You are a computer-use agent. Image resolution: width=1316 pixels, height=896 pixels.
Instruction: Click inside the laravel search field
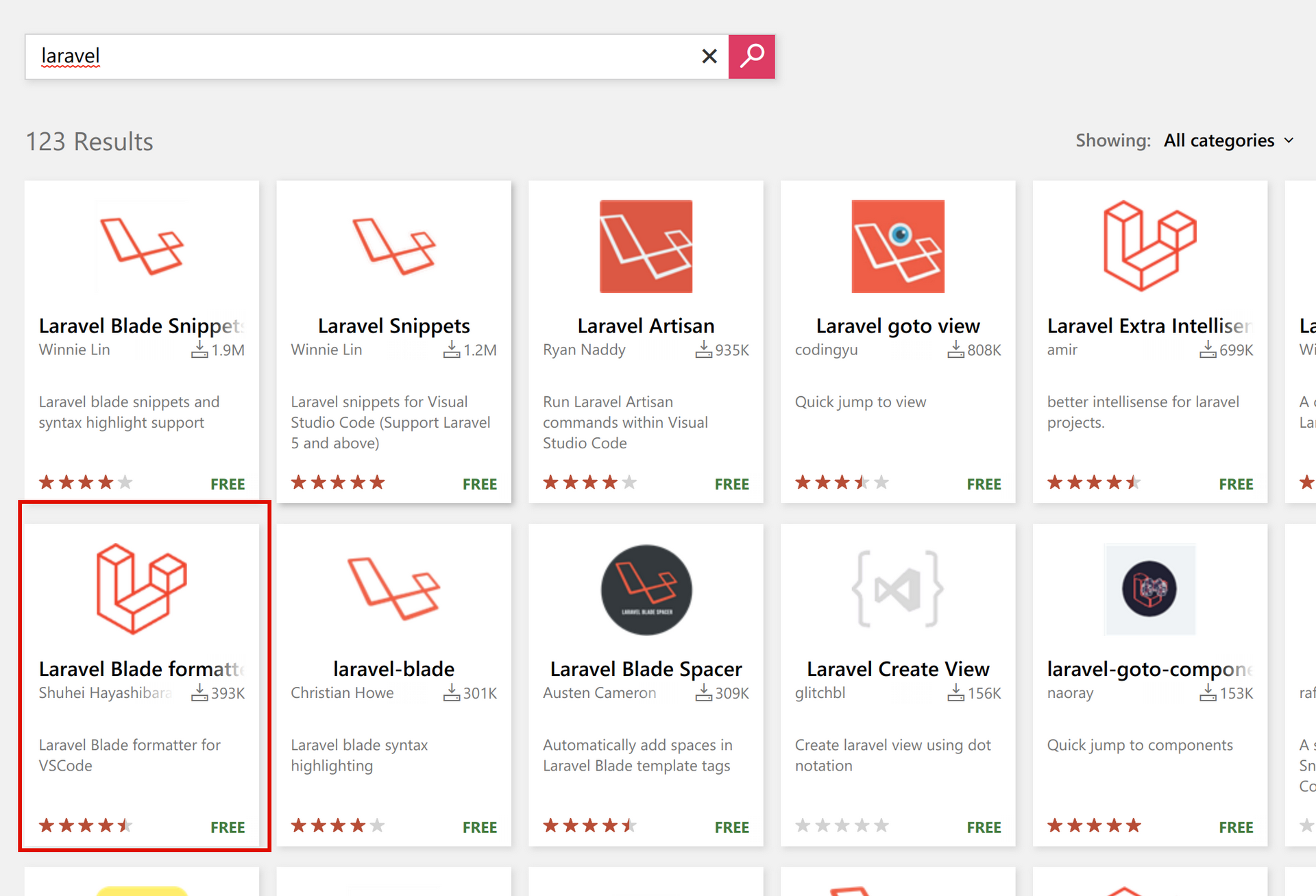tap(356, 56)
